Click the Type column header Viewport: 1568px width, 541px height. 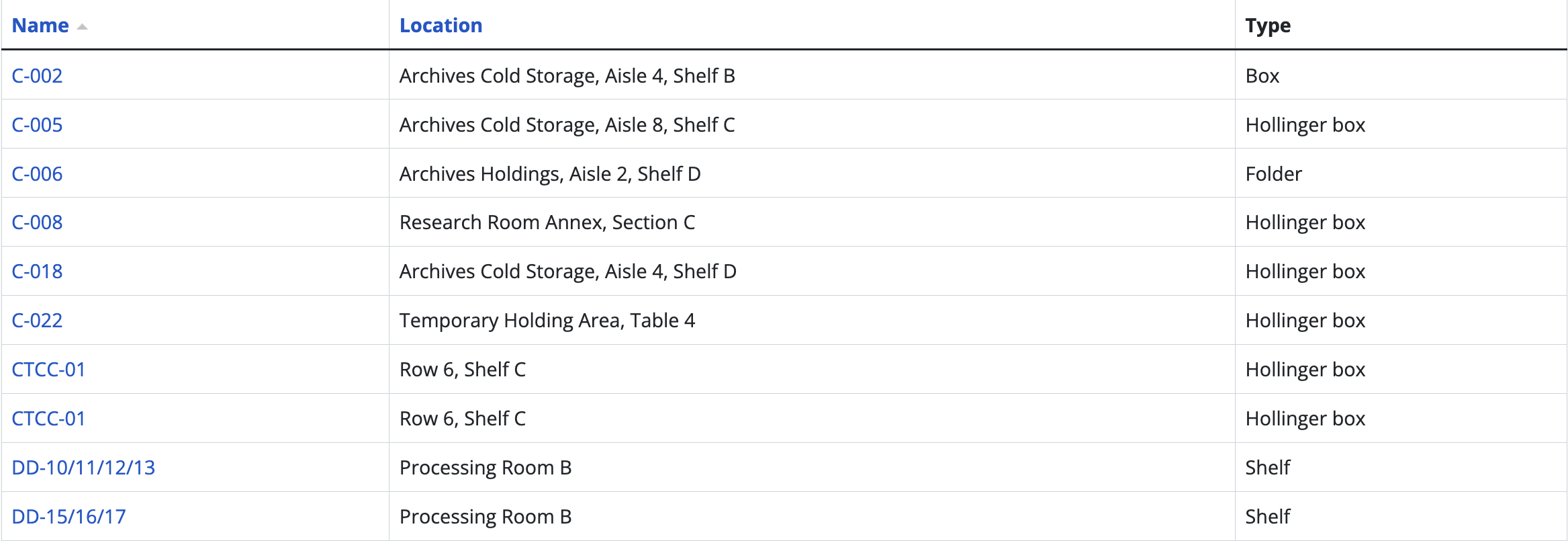1268,26
